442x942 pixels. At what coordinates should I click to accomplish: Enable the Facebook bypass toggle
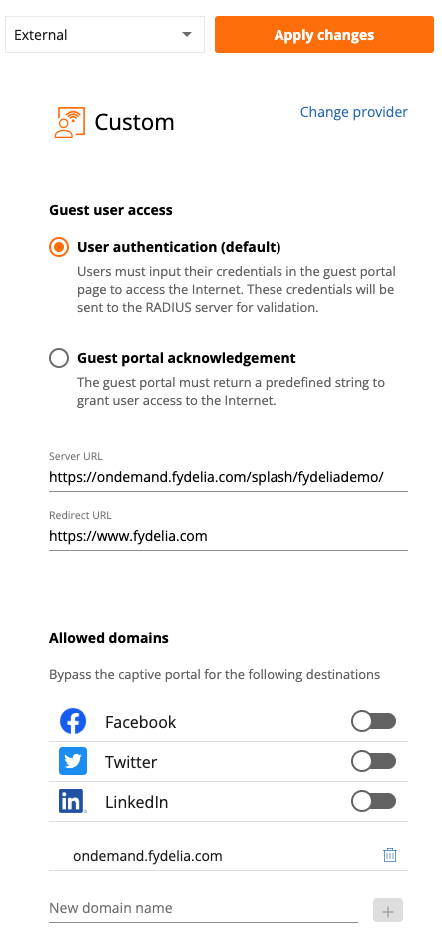pos(374,722)
